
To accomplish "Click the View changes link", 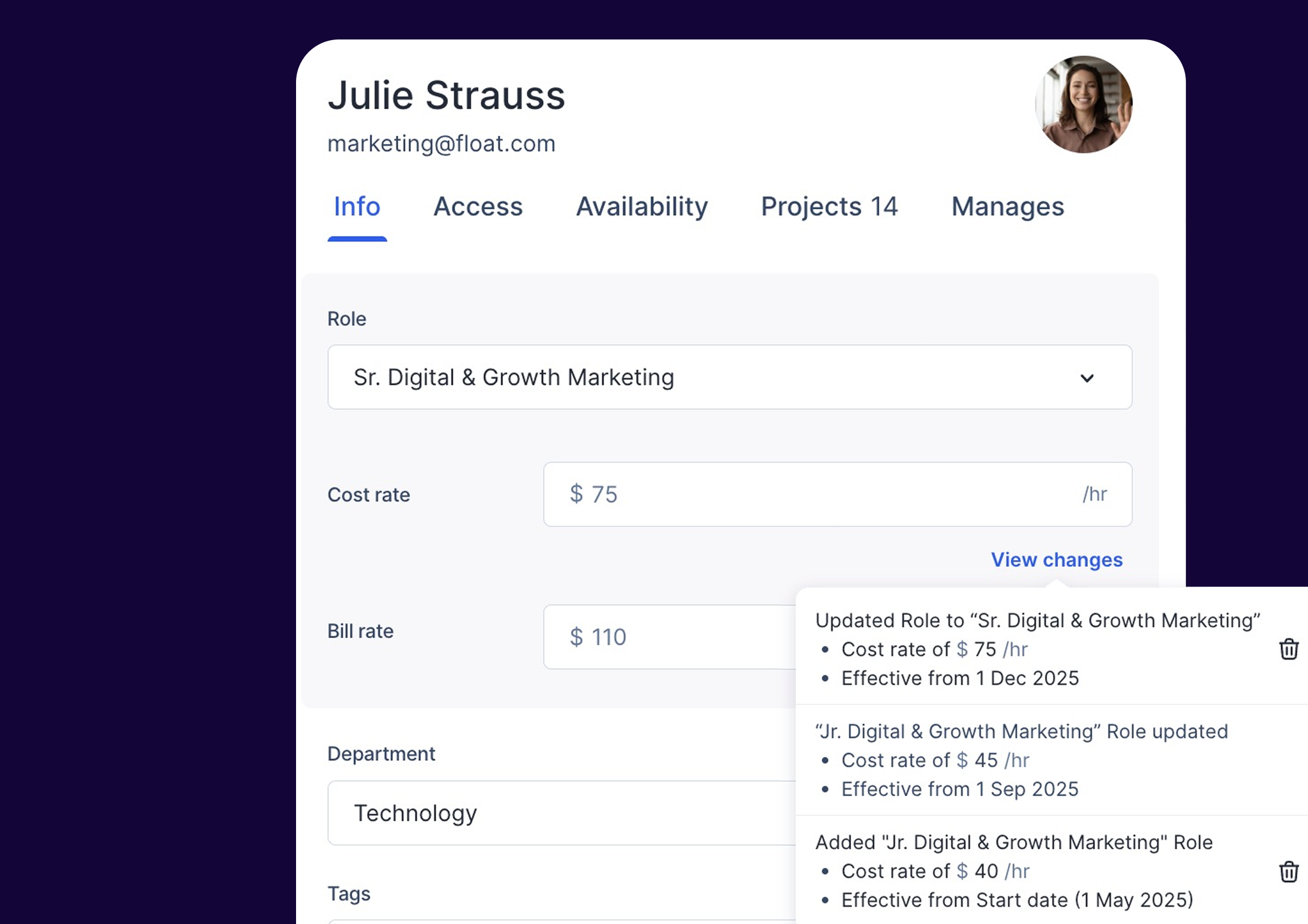I will 1056,560.
